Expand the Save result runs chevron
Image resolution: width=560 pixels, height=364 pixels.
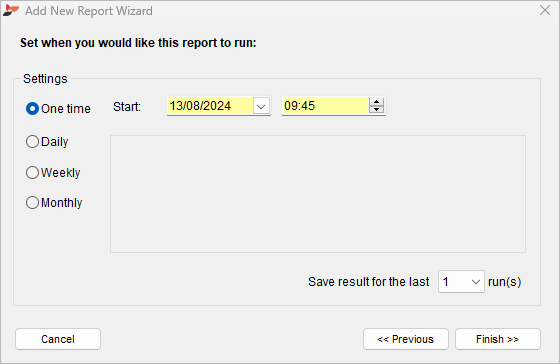pos(475,282)
